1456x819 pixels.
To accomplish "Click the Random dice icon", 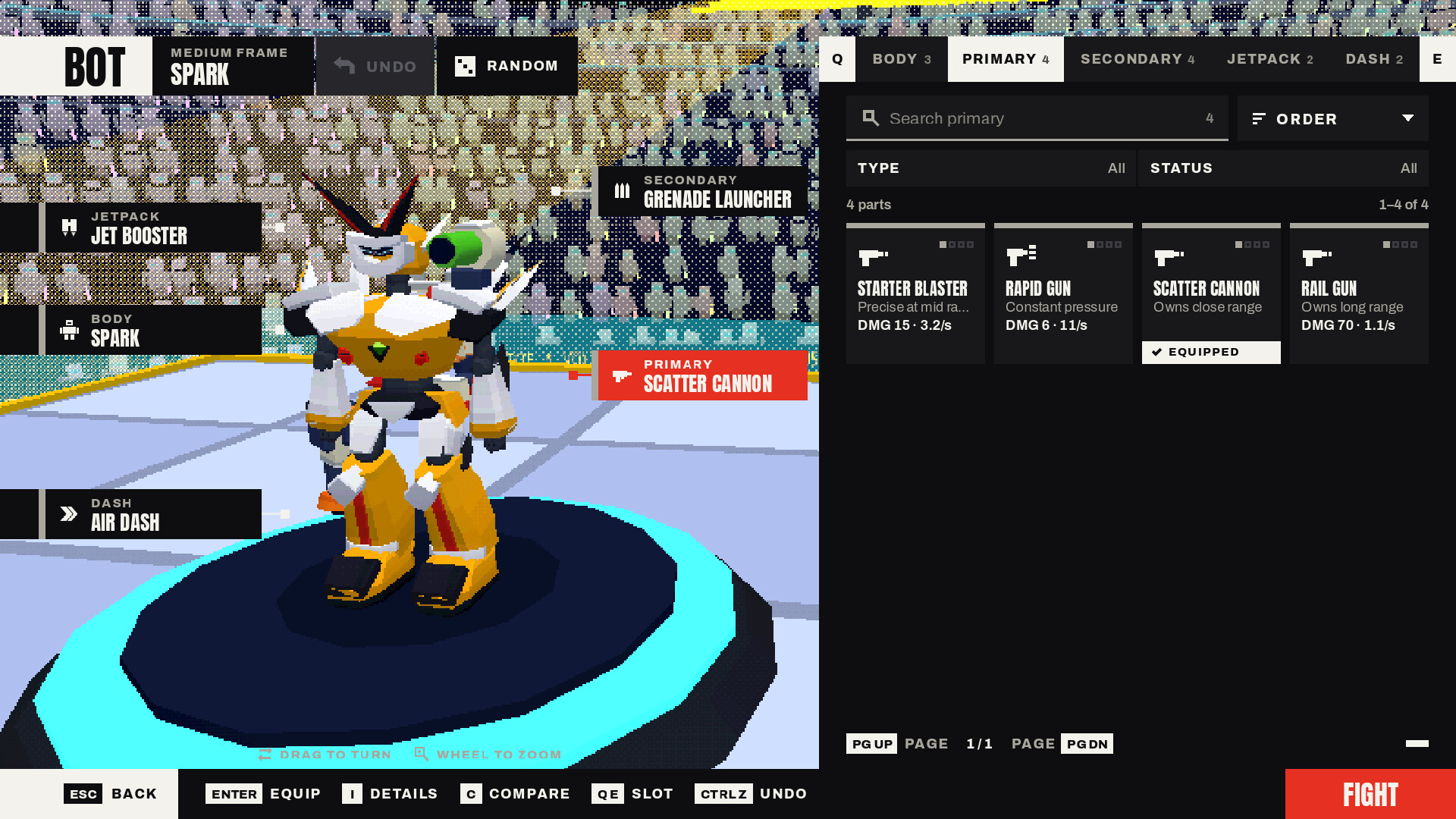I will coord(465,66).
